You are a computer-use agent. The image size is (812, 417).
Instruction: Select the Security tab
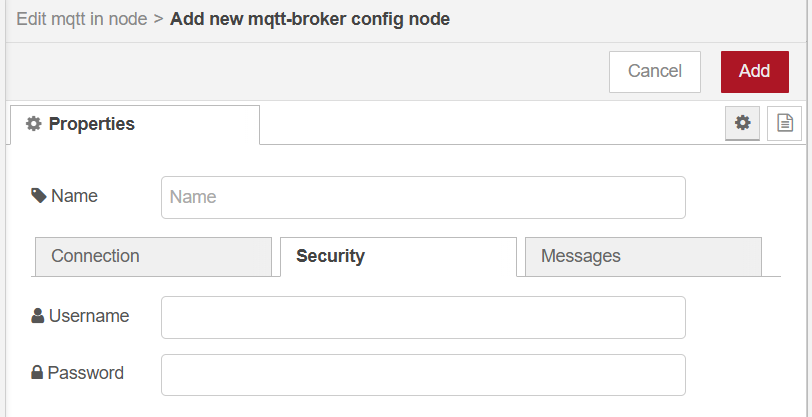[x=398, y=256]
